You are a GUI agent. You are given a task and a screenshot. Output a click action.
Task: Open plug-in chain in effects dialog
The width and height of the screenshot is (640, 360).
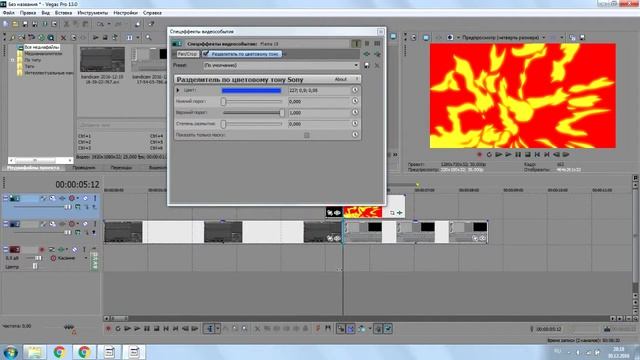(367, 54)
